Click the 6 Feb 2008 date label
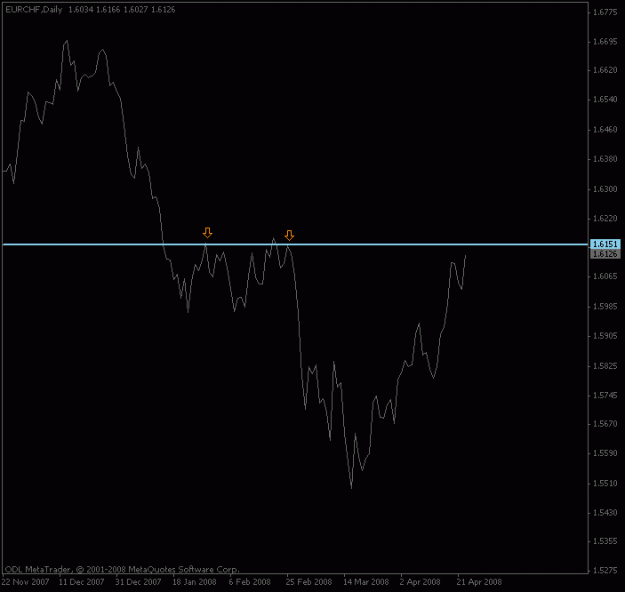The width and height of the screenshot is (625, 592). [250, 582]
